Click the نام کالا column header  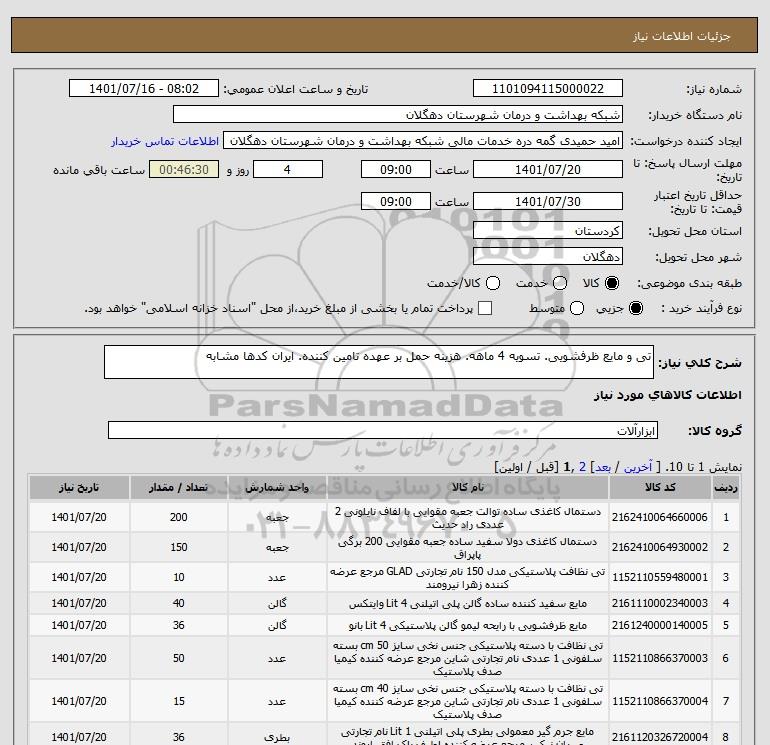[x=468, y=488]
